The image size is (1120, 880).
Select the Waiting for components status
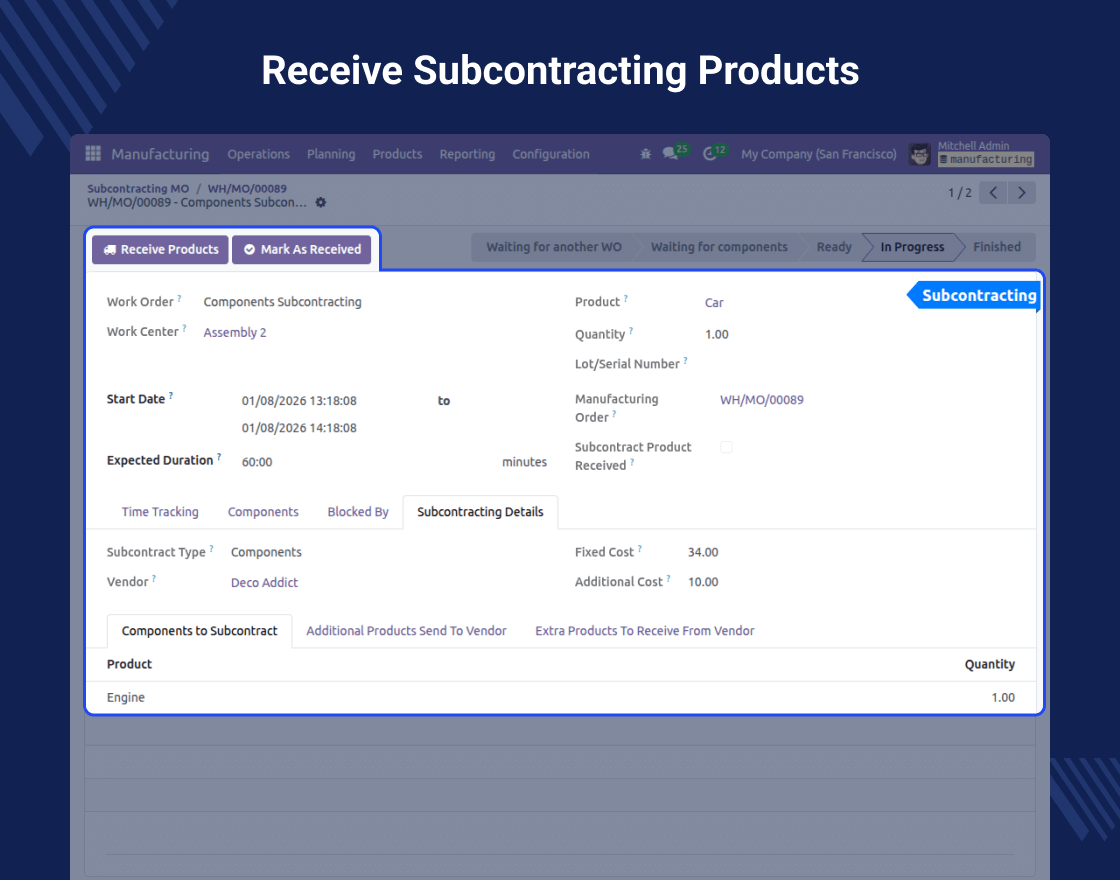tap(719, 247)
